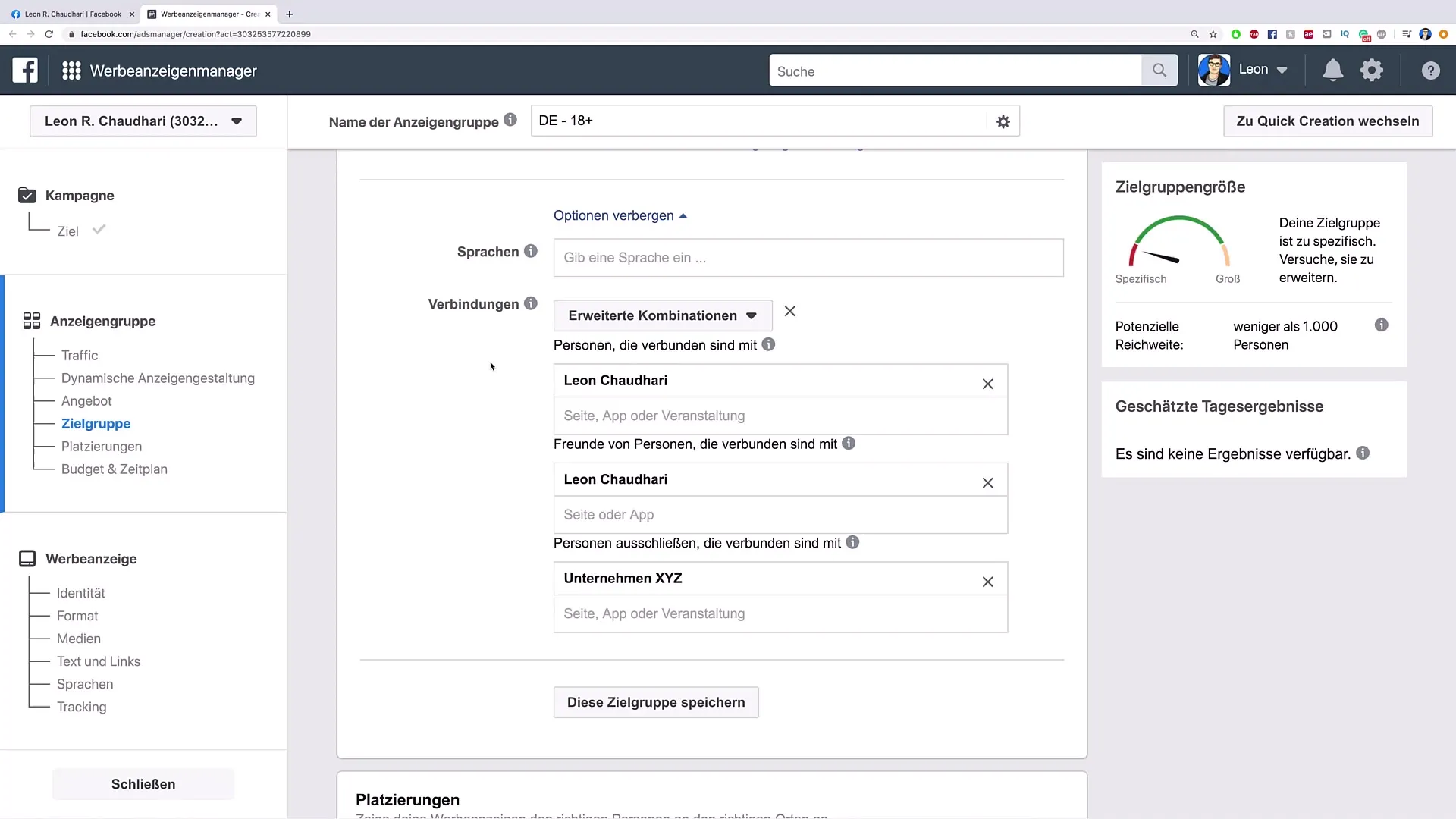The height and width of the screenshot is (819, 1456).
Task: Edit the ad set name field 'DE - 18+'
Action: point(758,121)
